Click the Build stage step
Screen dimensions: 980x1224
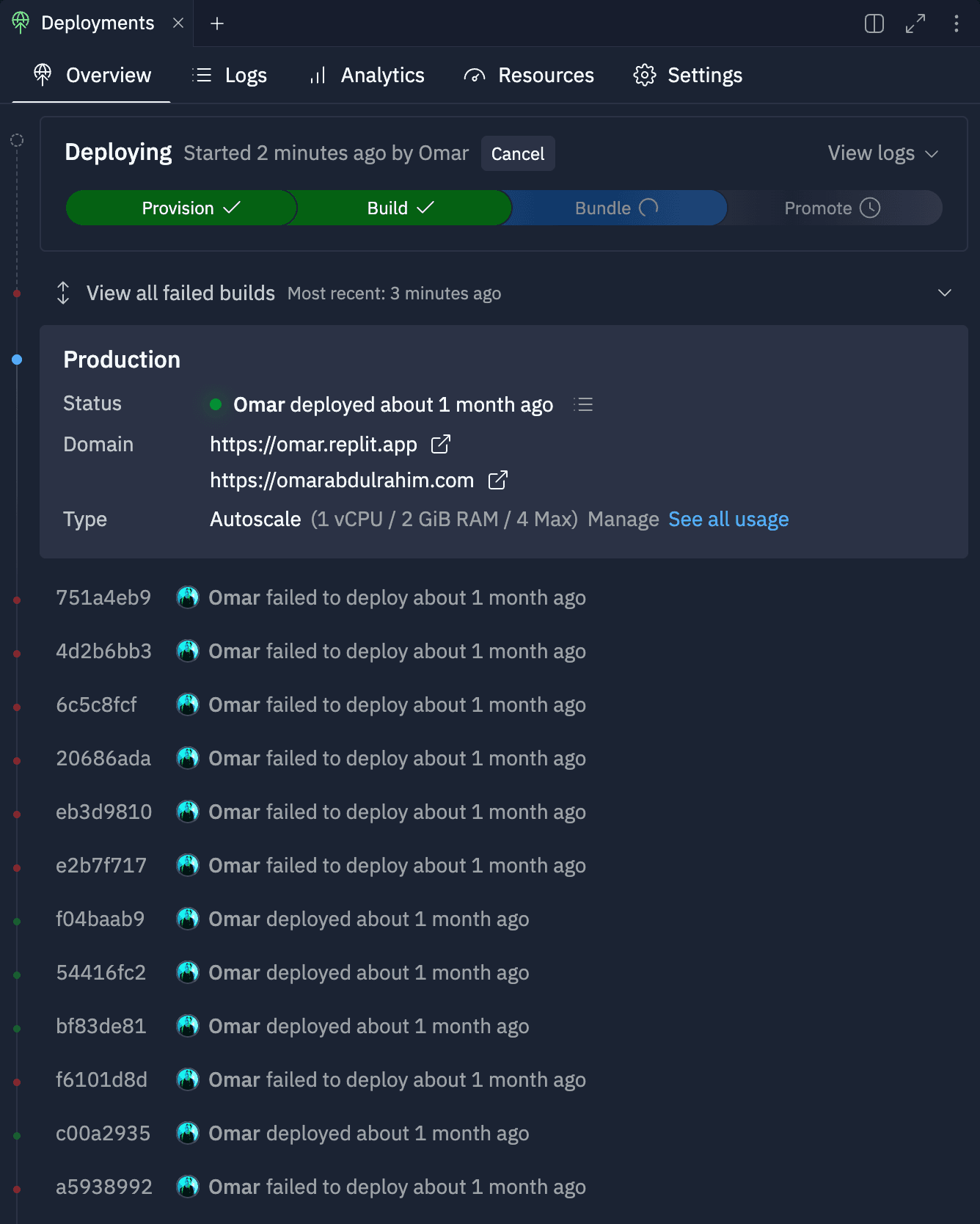(x=401, y=208)
